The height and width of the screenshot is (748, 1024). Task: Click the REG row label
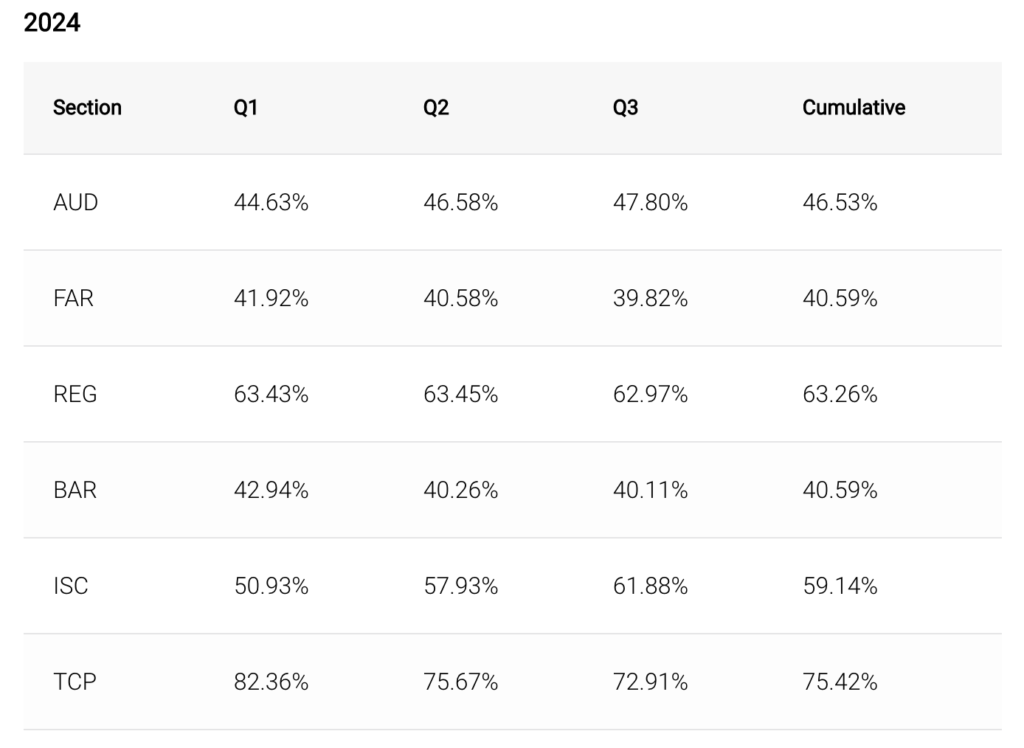tap(75, 395)
